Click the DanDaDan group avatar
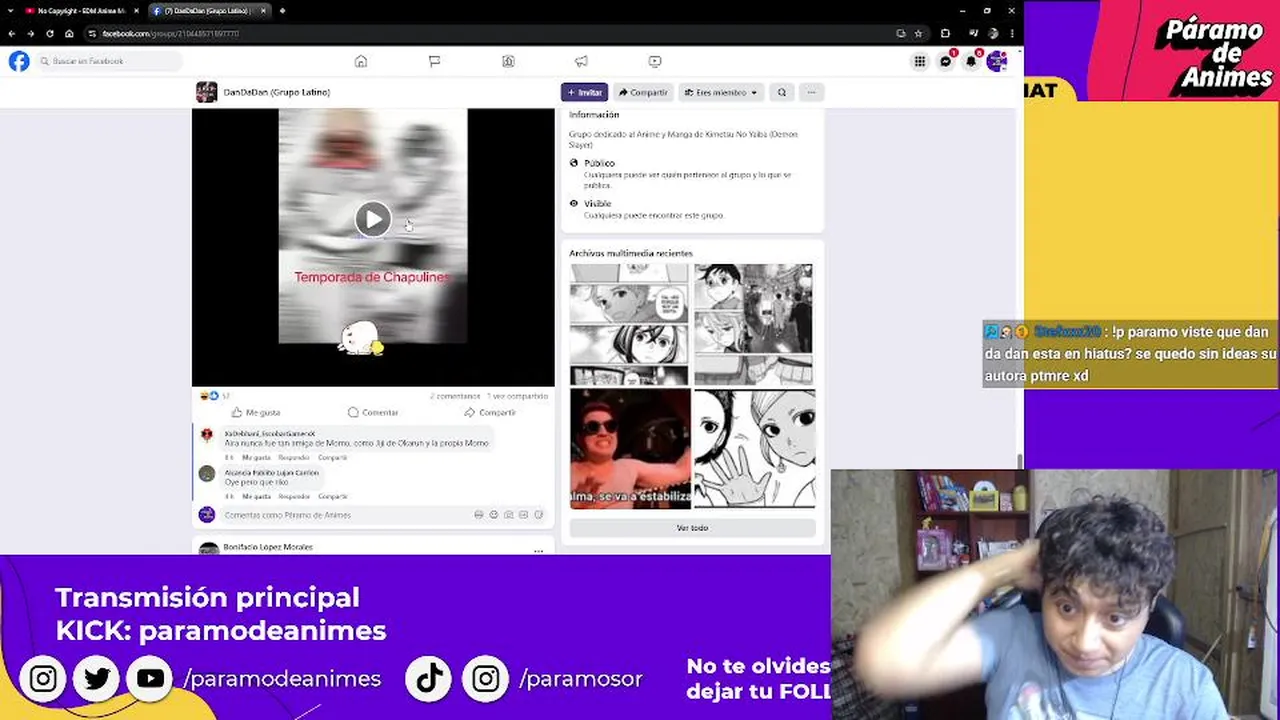This screenshot has height=720, width=1280. 206,92
